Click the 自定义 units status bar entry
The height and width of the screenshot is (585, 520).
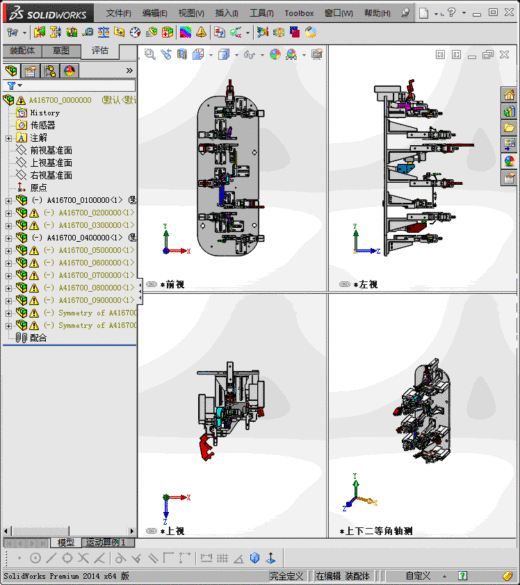click(418, 576)
